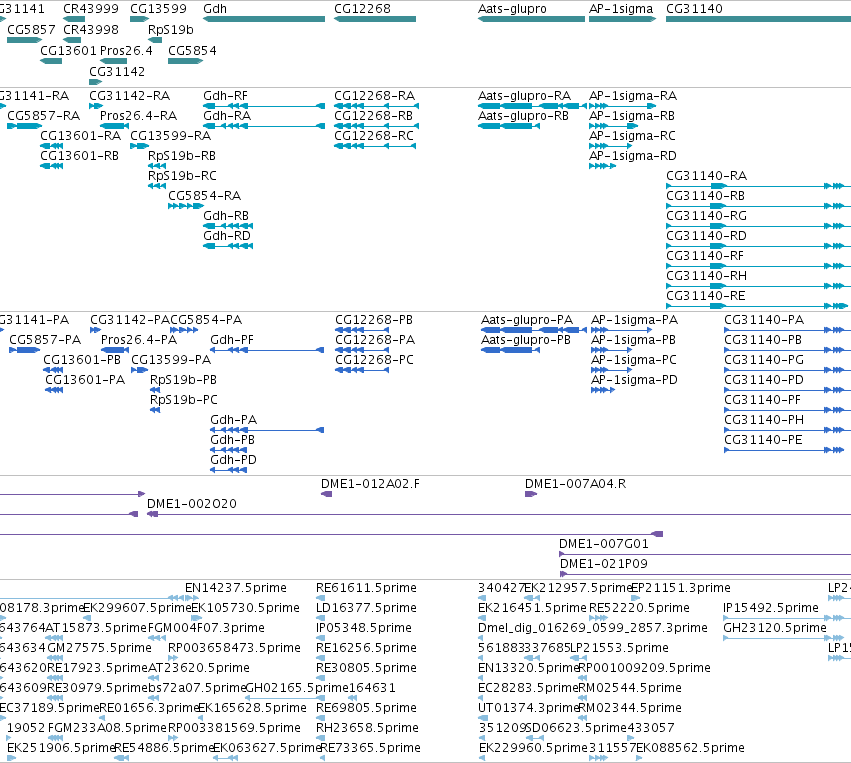Click the CG13599-RA transcript label
The width and height of the screenshot is (851, 763).
(x=170, y=136)
